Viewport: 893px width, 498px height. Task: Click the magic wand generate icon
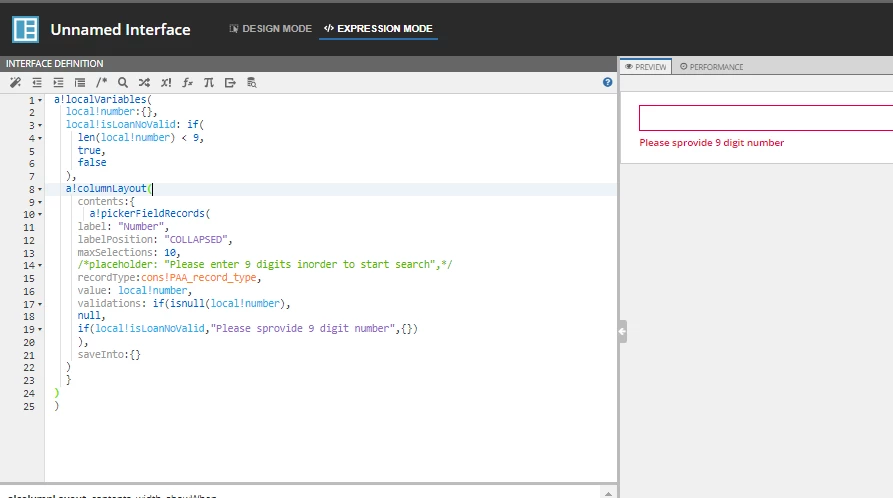click(15, 83)
